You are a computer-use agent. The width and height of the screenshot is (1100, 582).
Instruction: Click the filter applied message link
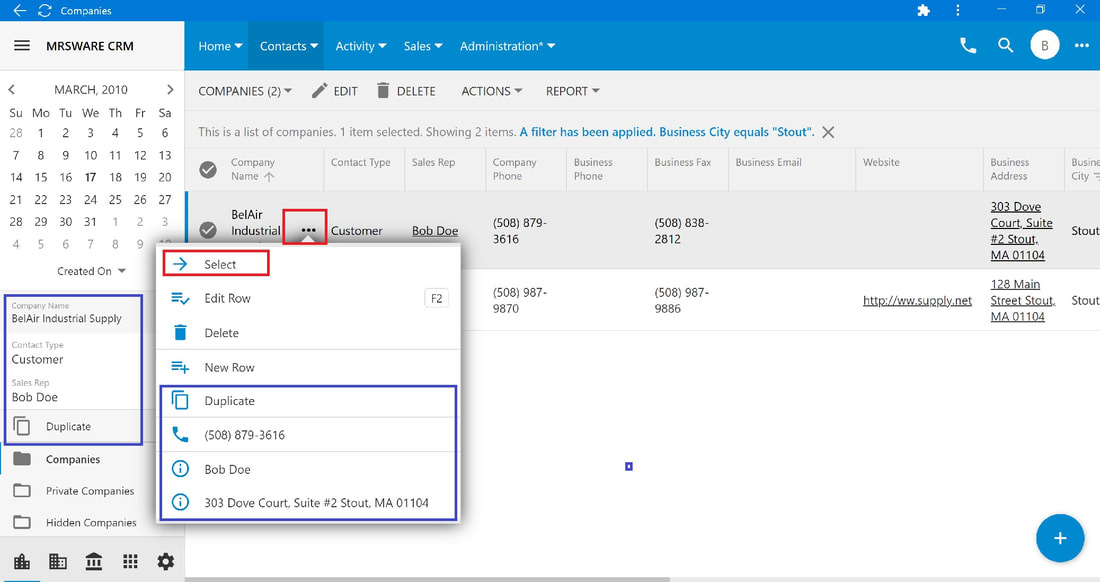click(x=666, y=132)
